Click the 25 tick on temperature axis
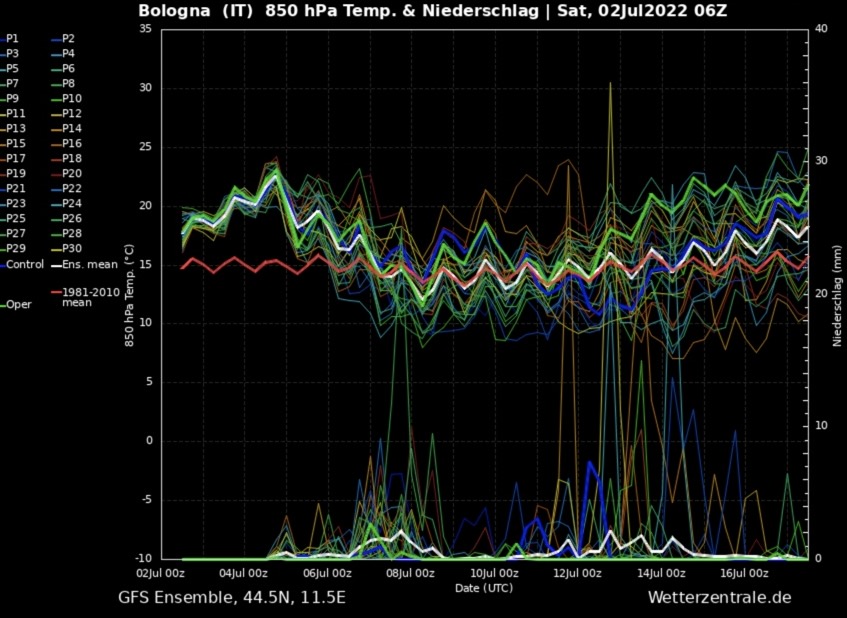The width and height of the screenshot is (847, 618). (x=146, y=147)
